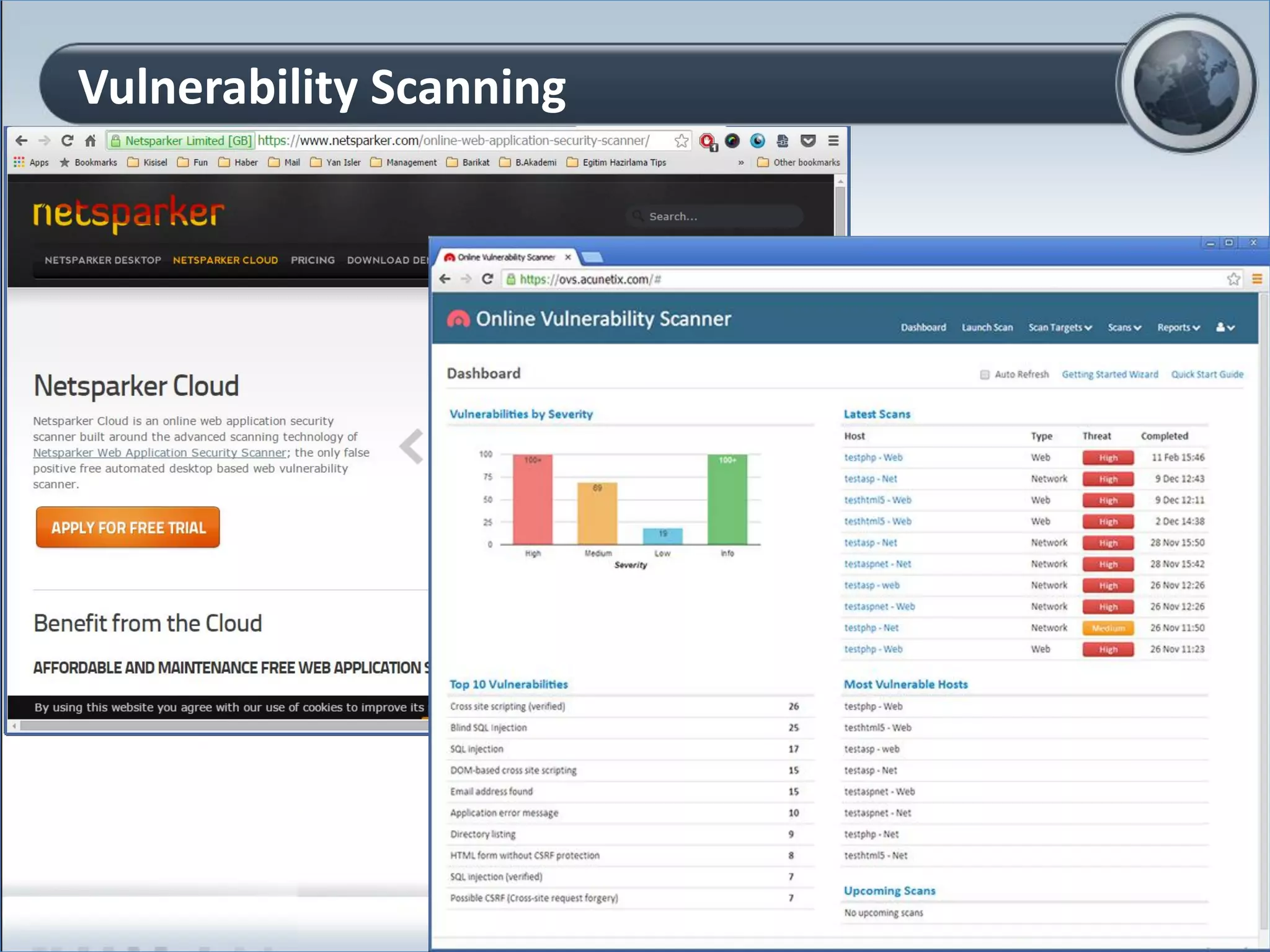
Task: Click orange Medium severity bar in chart
Action: click(x=597, y=514)
